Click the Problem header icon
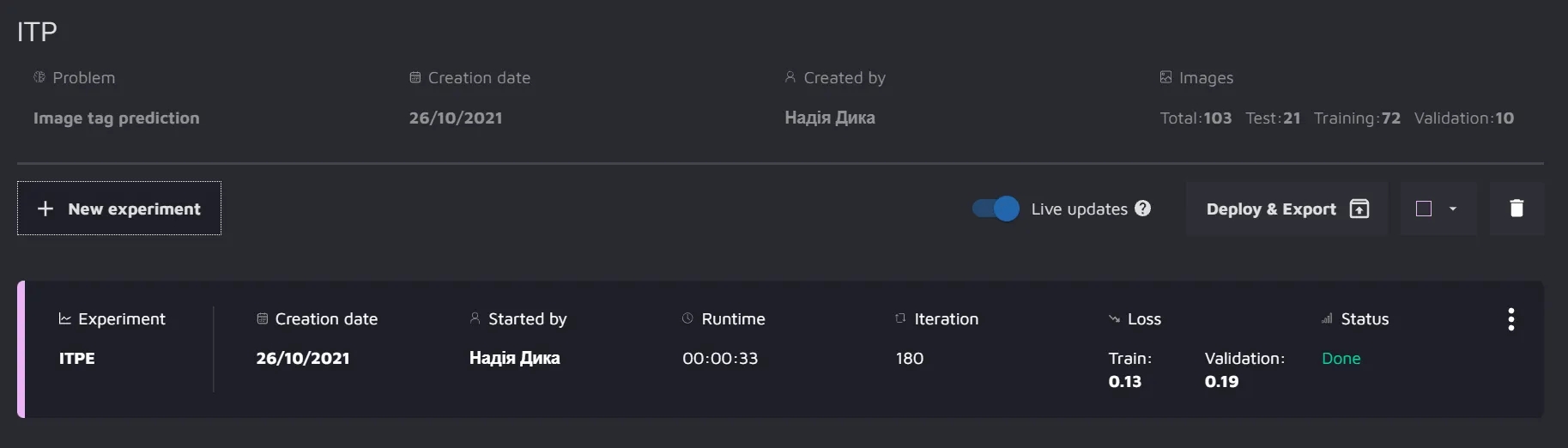The image size is (1568, 448). click(x=39, y=77)
